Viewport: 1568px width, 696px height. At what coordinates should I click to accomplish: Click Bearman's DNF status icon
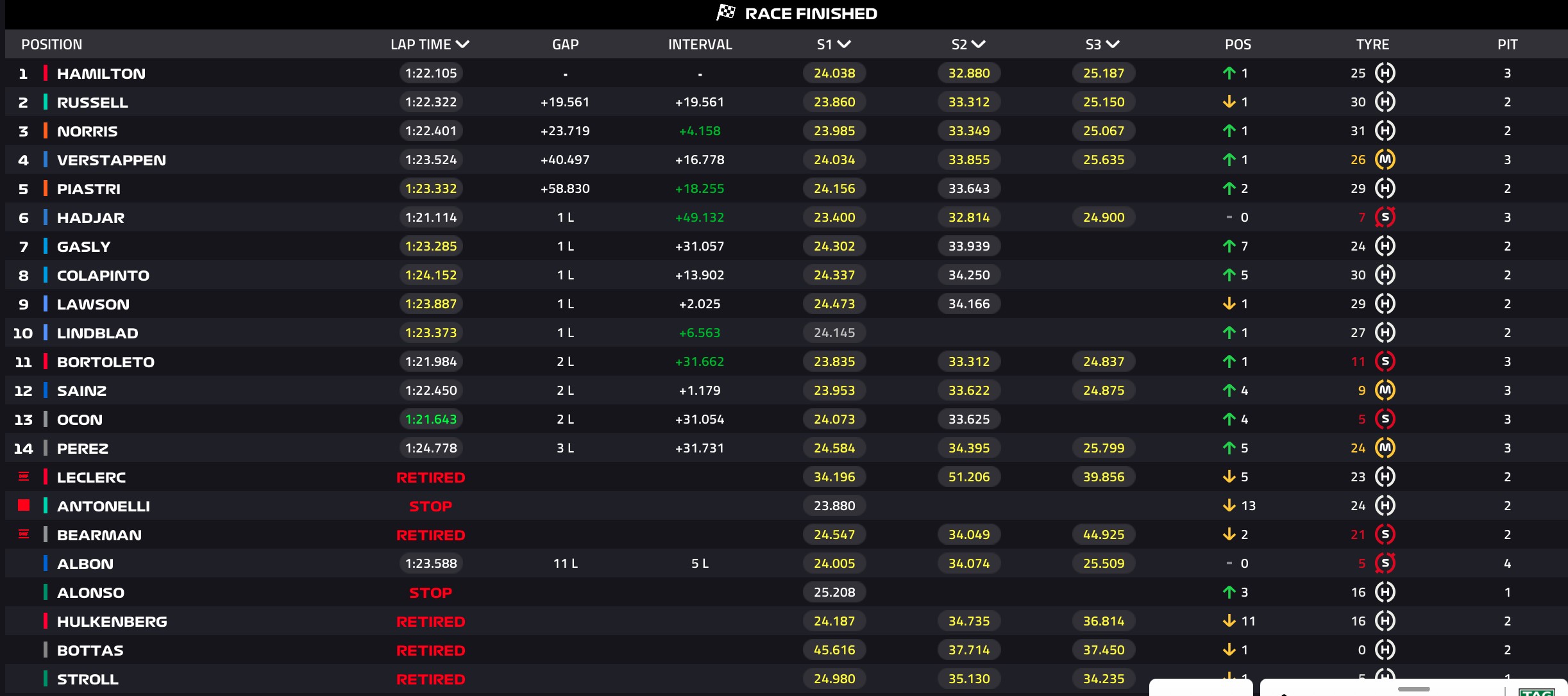(24, 534)
